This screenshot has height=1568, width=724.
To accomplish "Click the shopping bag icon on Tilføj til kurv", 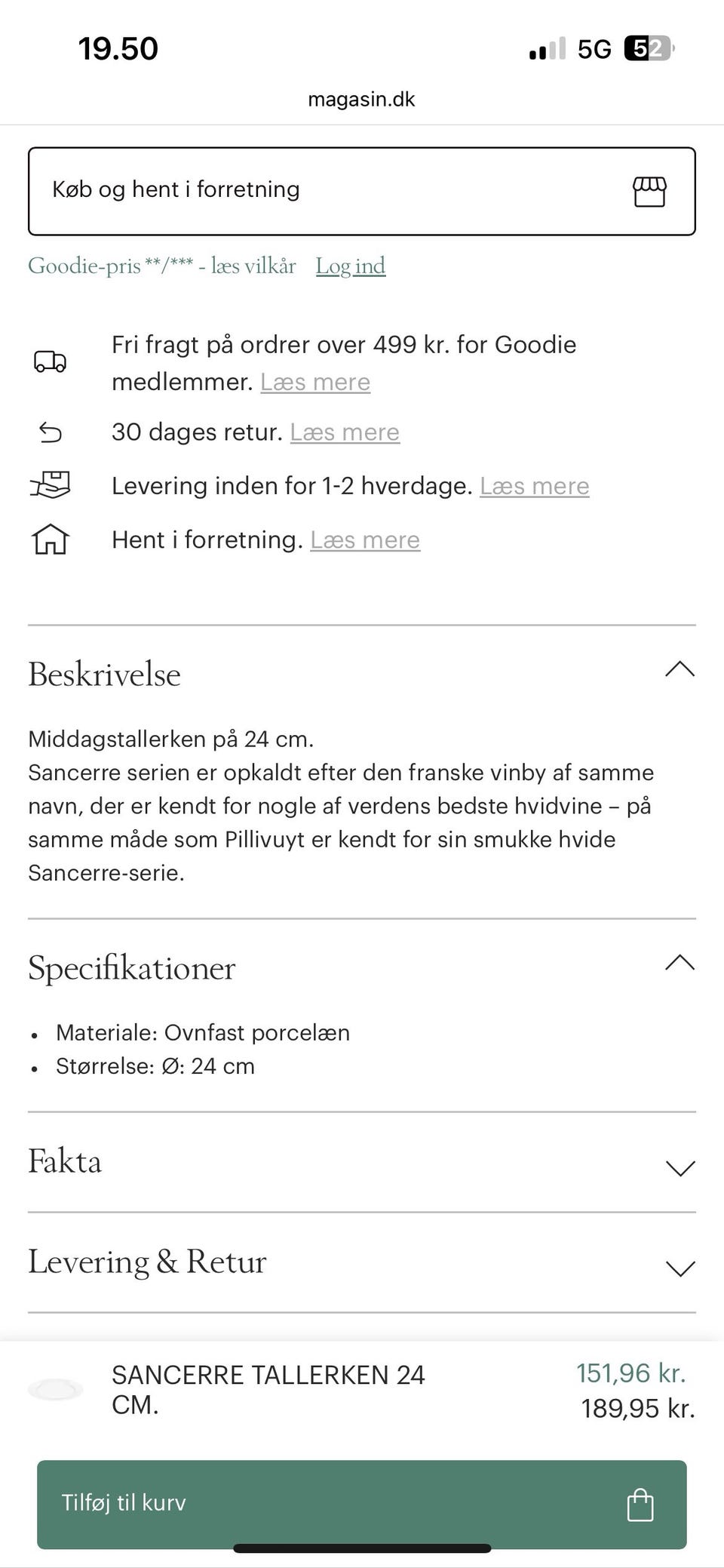I will (x=640, y=1503).
